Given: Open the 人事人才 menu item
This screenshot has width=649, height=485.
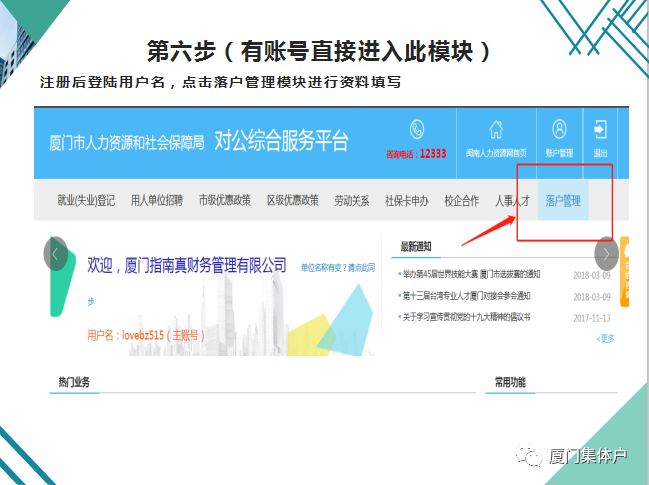Looking at the screenshot, I should click(512, 201).
